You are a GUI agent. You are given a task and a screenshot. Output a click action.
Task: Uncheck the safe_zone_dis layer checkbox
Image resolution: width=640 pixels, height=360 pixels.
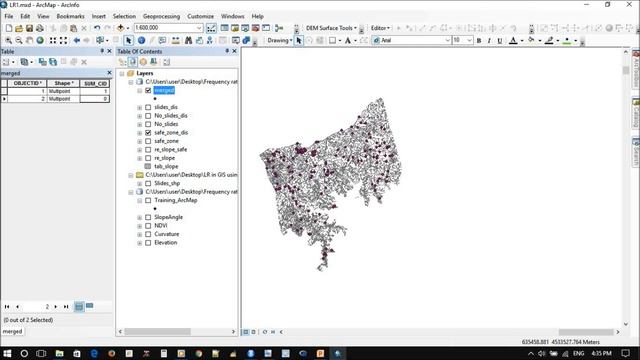[148, 133]
